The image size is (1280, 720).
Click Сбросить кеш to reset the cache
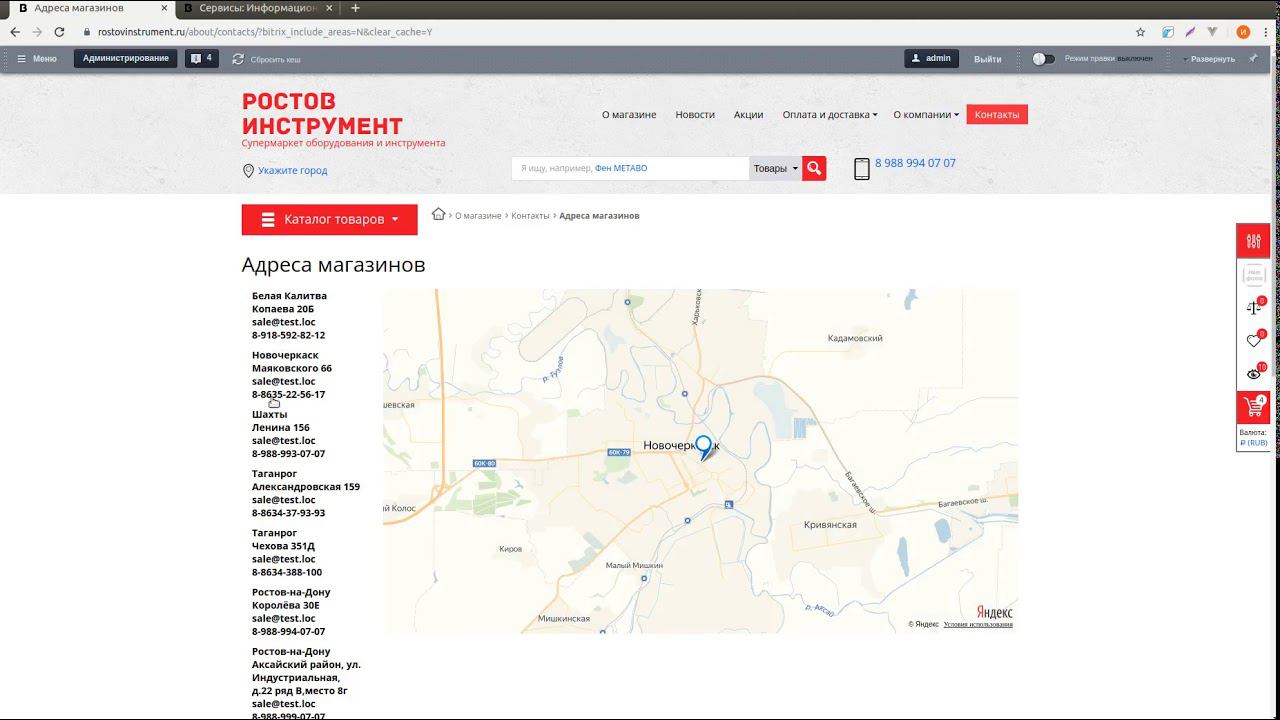(267, 59)
